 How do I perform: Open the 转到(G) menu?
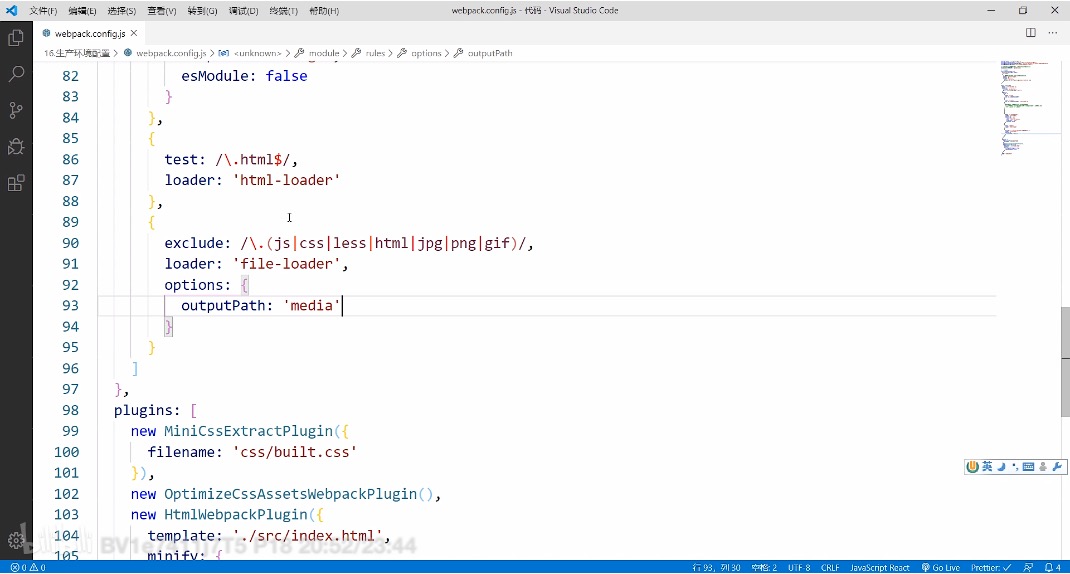coord(202,11)
